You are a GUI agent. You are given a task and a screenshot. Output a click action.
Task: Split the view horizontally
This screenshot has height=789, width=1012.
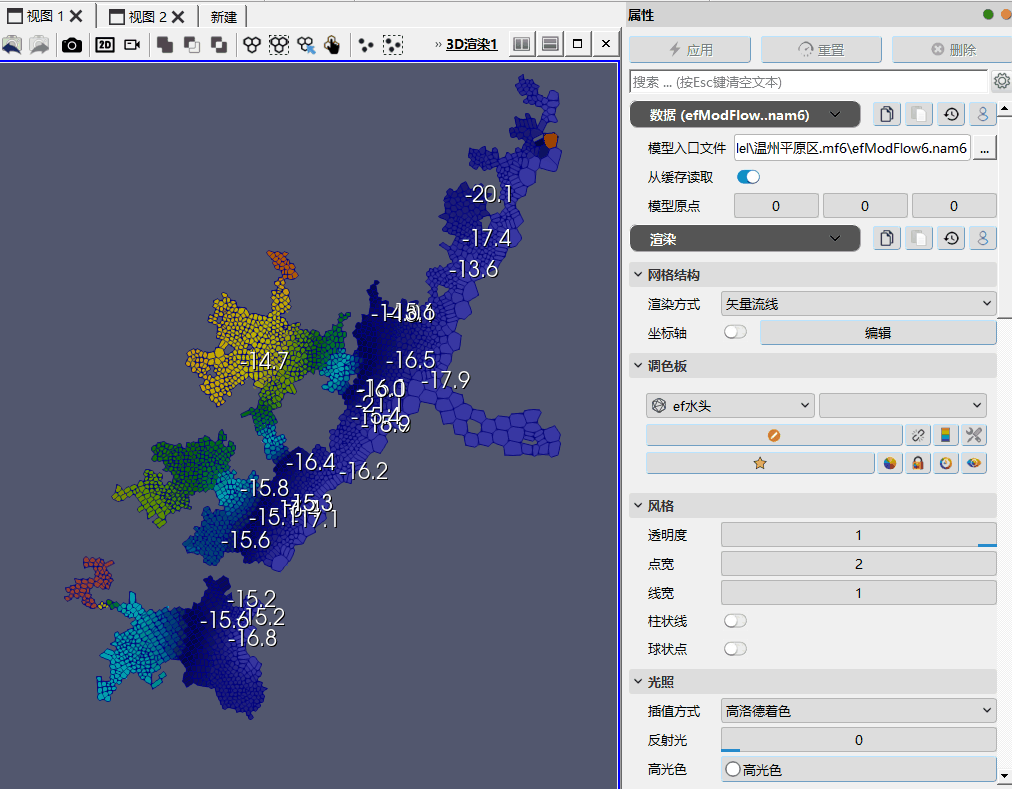pyautogui.click(x=521, y=44)
